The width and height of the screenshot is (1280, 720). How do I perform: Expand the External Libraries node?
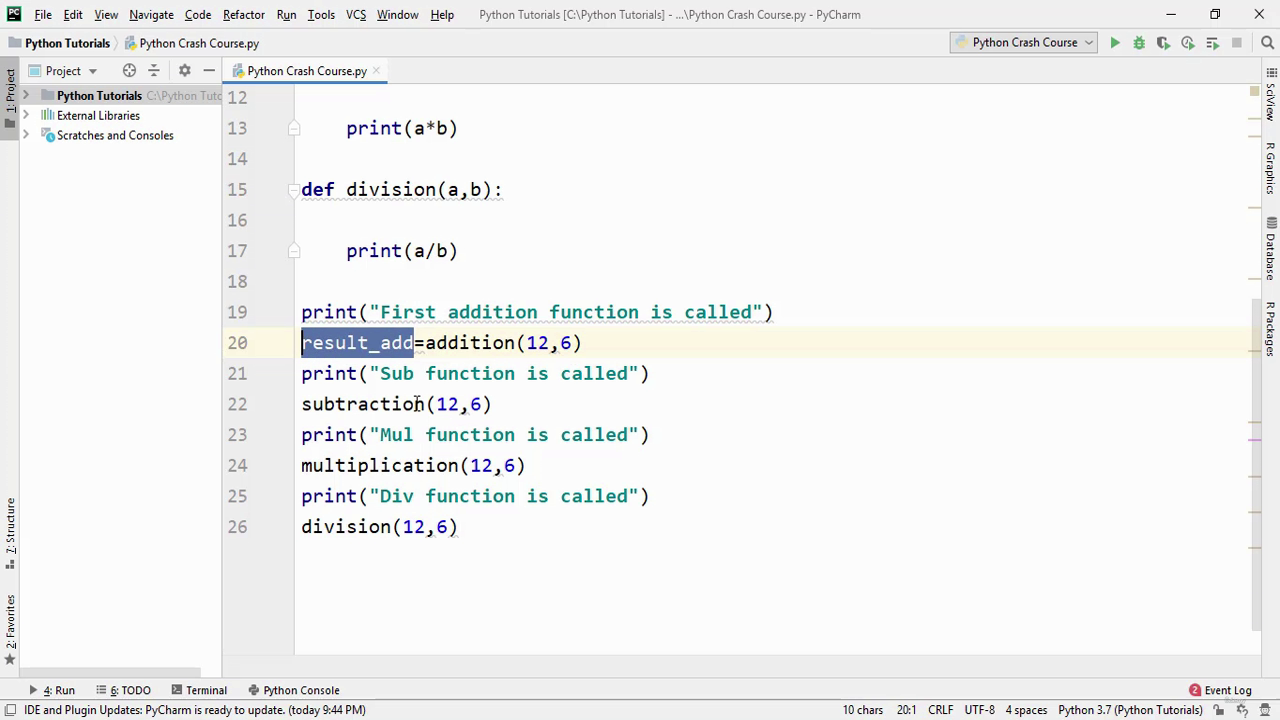26,116
